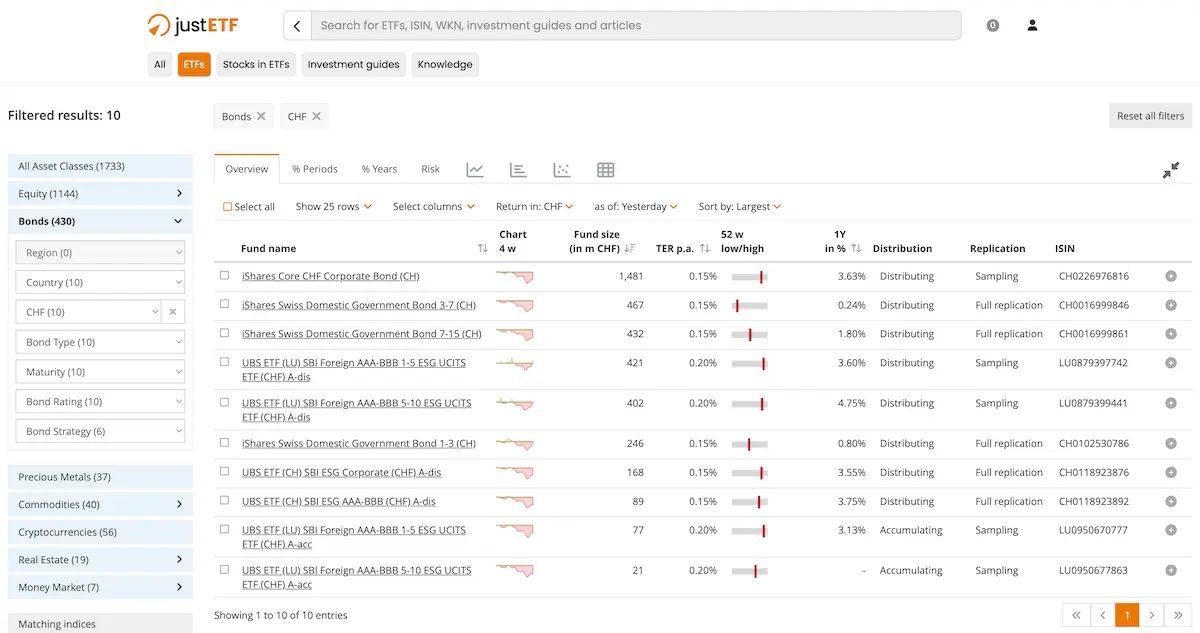
Task: Open the Maturity (10) dropdown
Action: [100, 372]
